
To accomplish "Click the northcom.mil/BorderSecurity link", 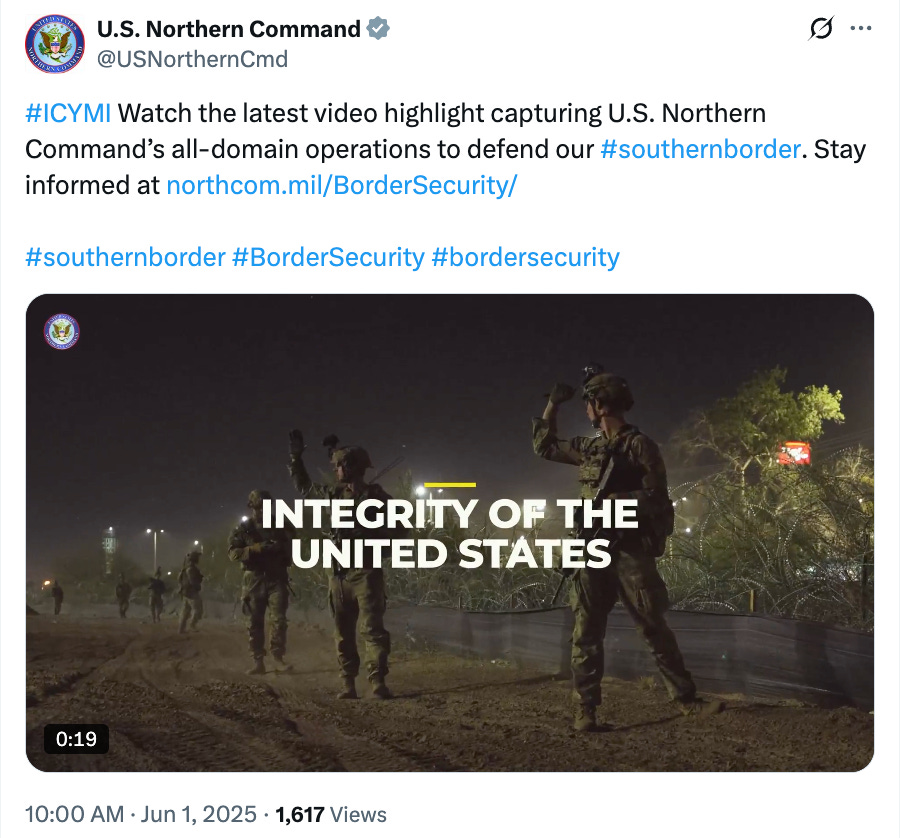I will [x=342, y=185].
